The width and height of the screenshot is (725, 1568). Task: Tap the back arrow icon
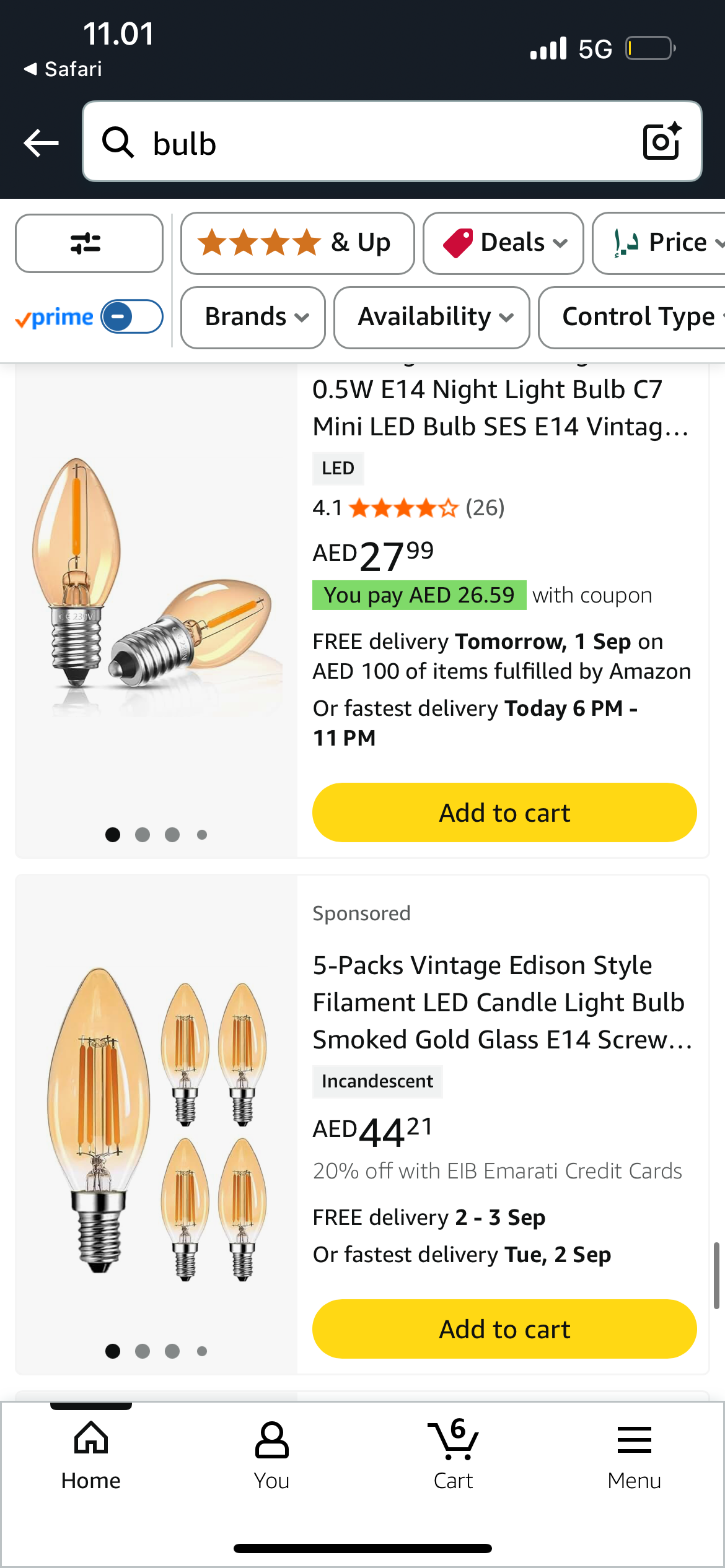[41, 143]
